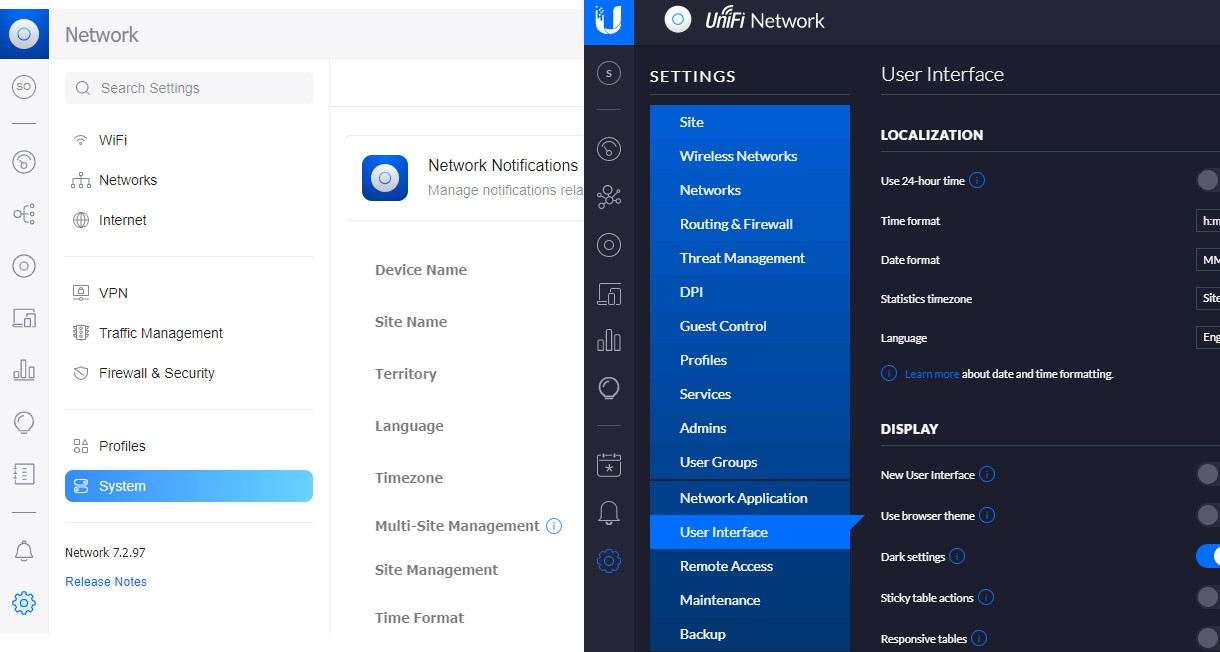Click info icon next to Use 24-hour time
Screen dimensions: 1220x652
(x=977, y=181)
